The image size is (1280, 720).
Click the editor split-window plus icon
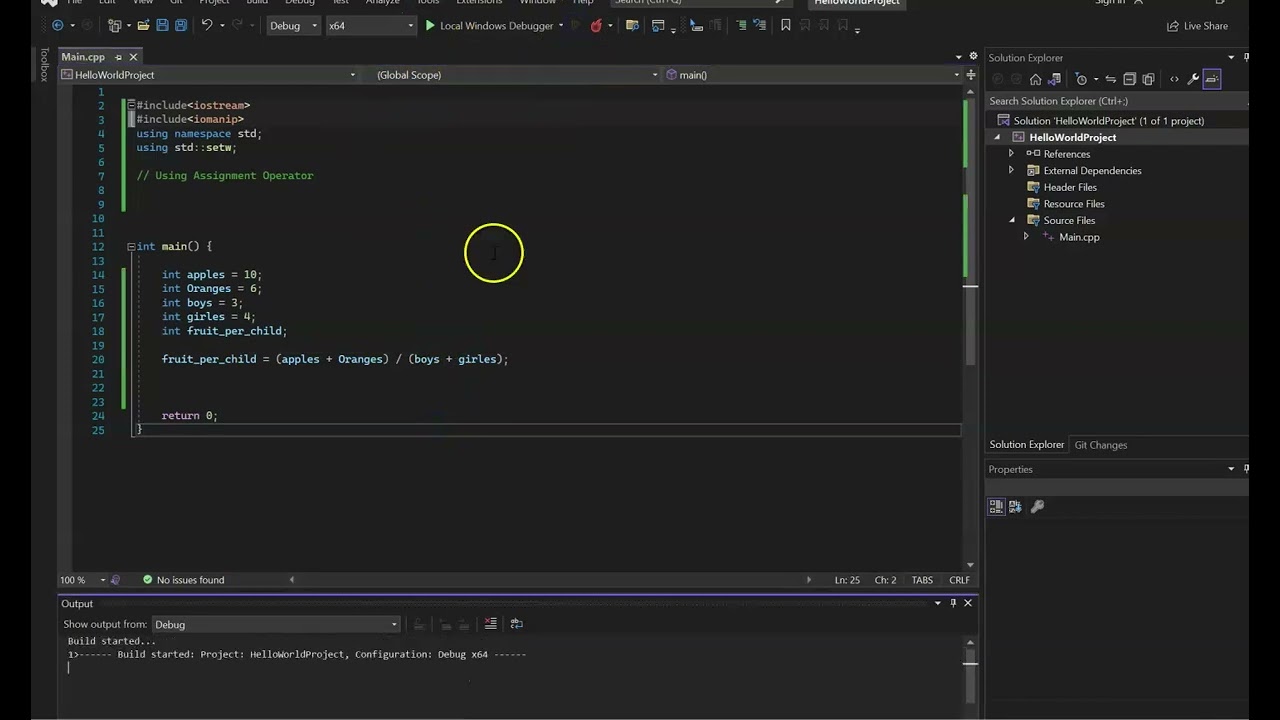970,75
